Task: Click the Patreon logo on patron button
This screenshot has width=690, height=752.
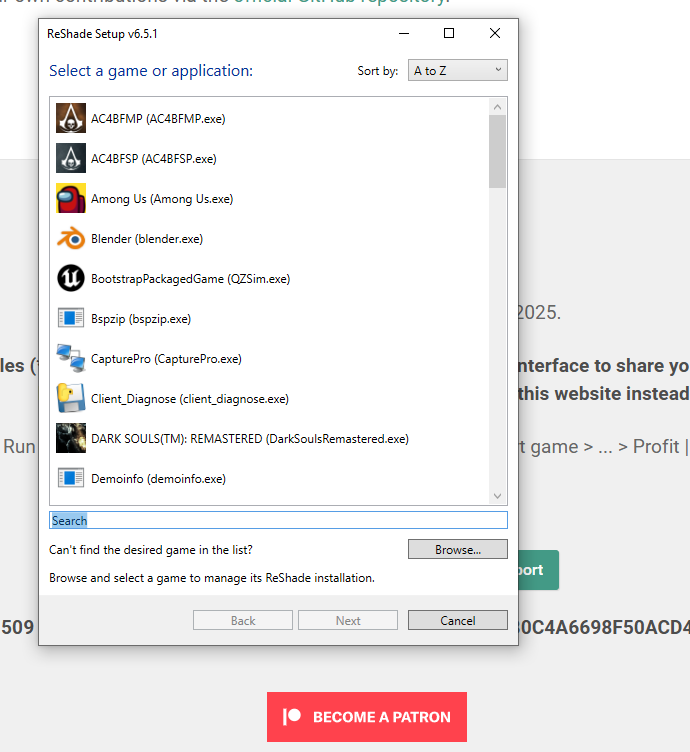Action: [x=292, y=717]
